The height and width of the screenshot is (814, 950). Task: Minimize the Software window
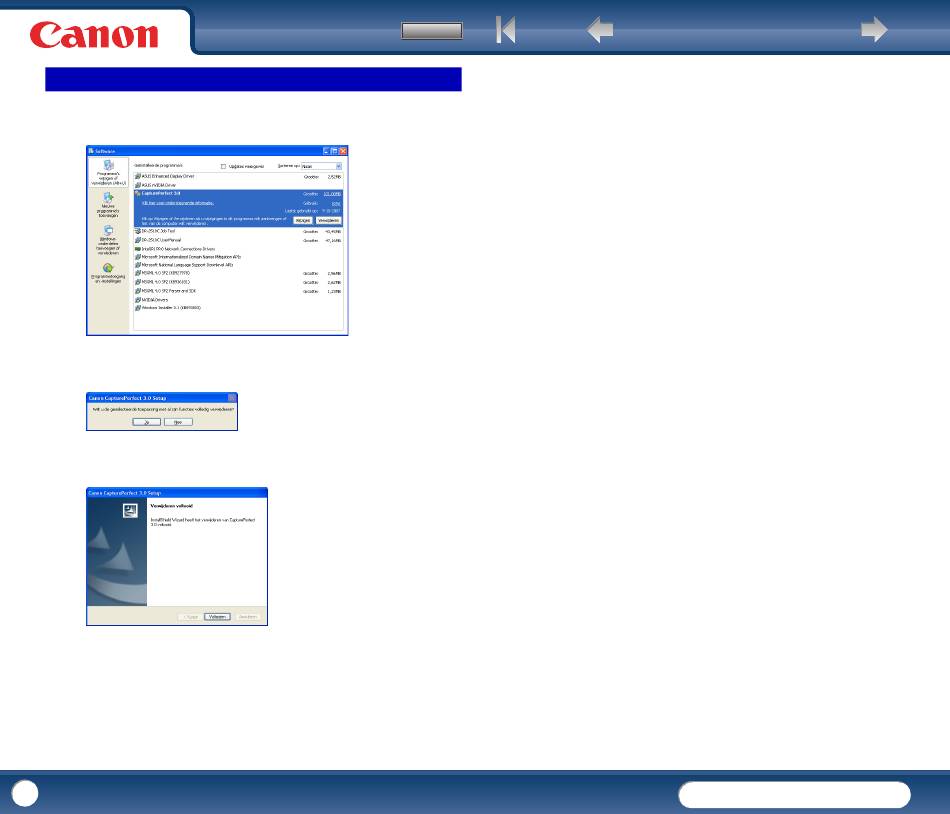point(326,151)
